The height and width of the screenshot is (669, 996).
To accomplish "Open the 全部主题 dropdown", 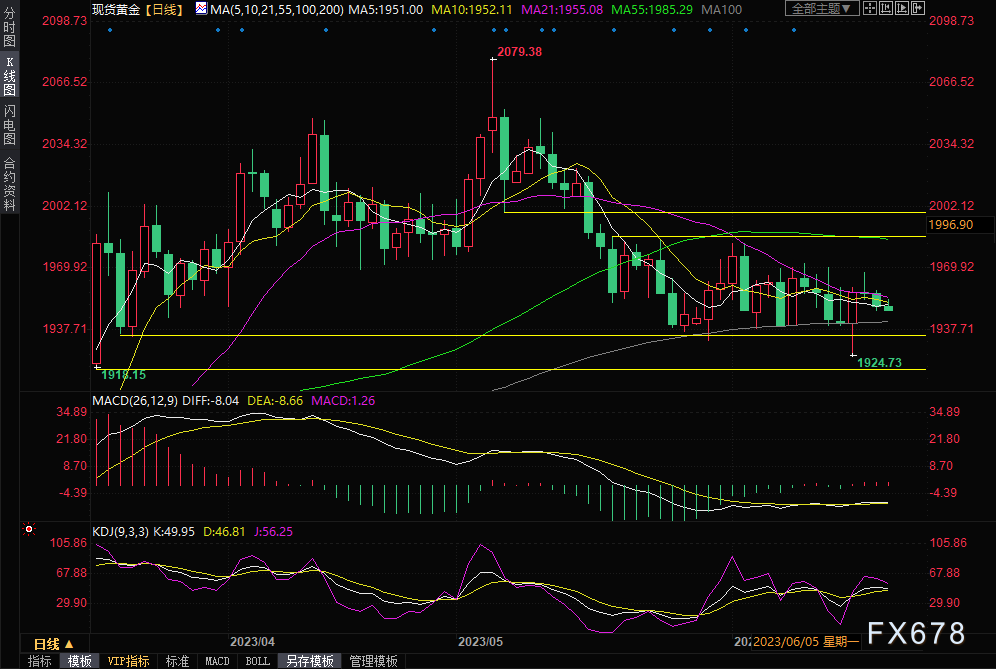I will tap(822, 9).
